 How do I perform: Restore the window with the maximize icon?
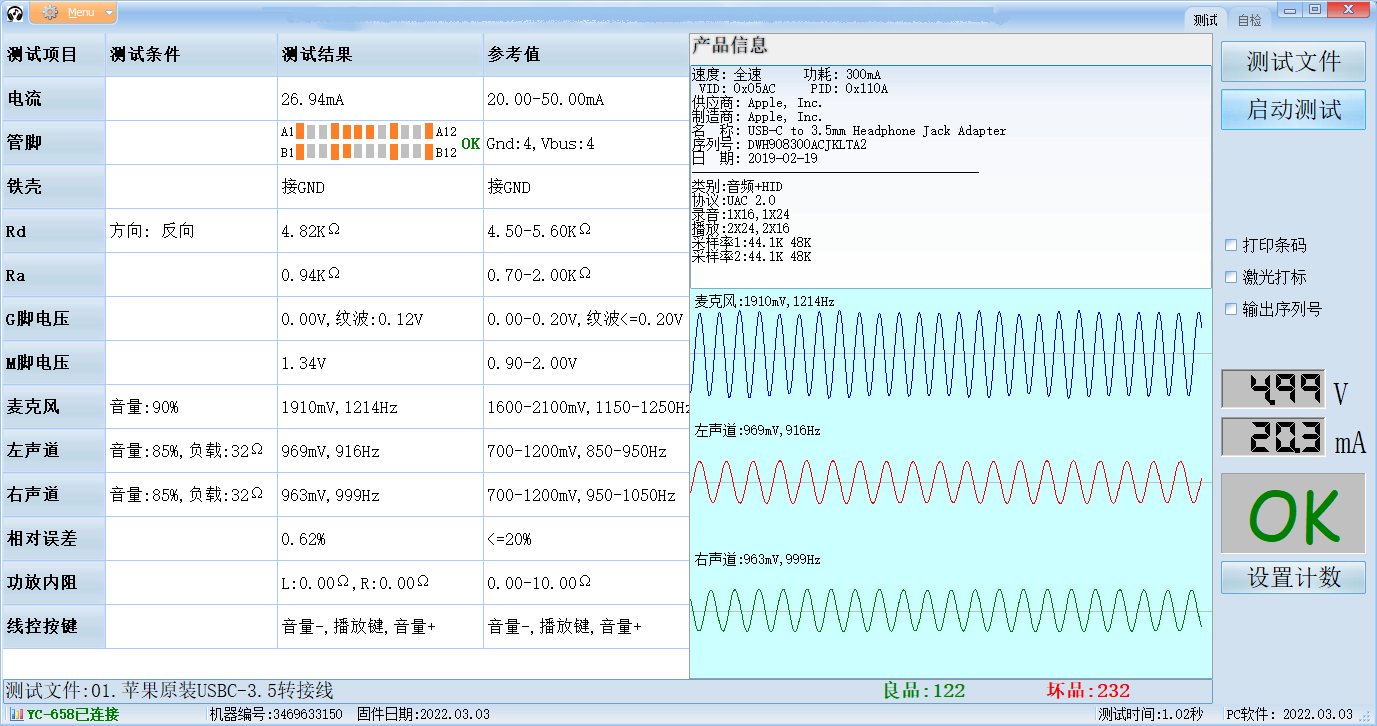[1315, 10]
